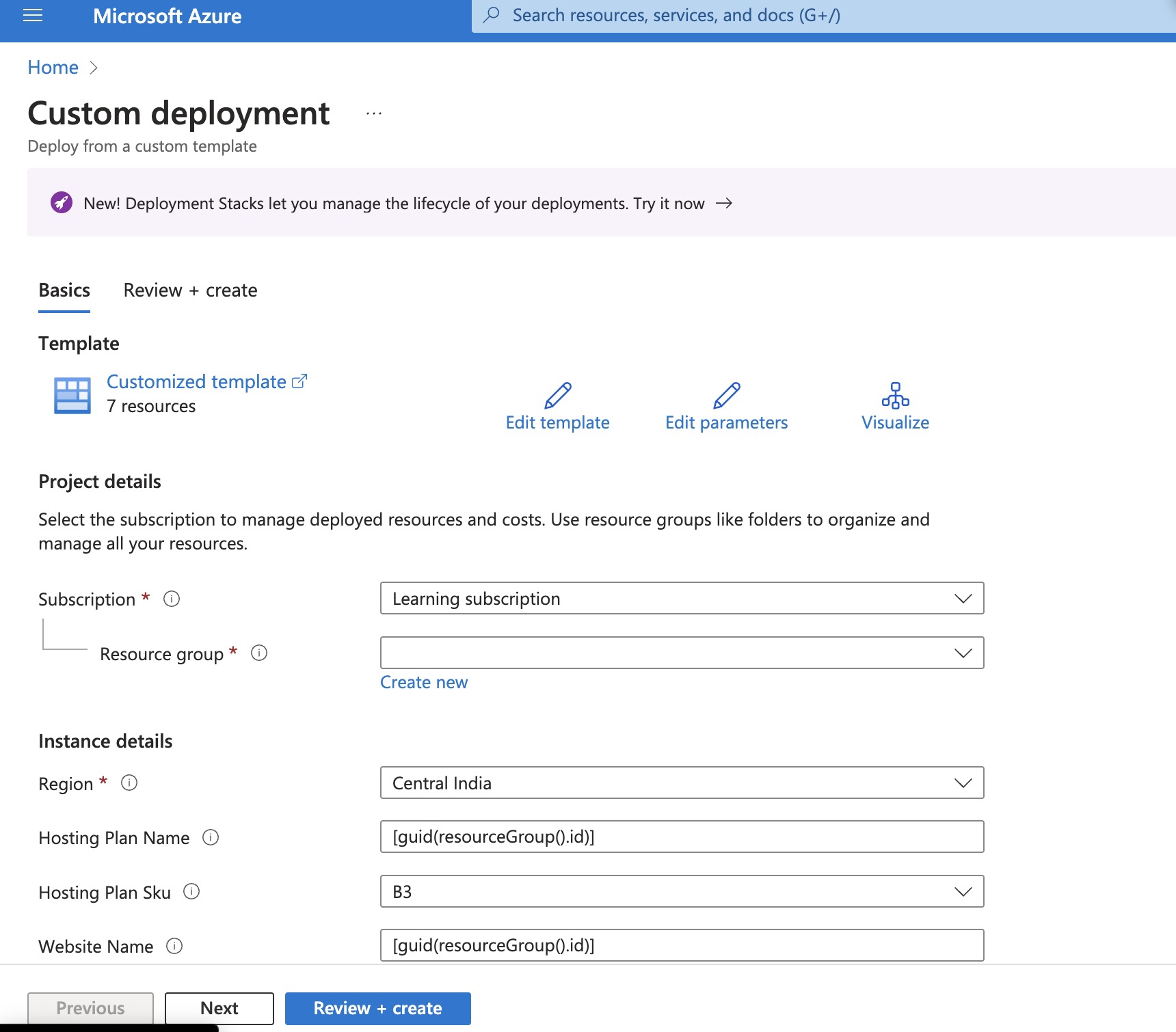
Task: Switch to the Basics tab
Action: pyautogui.click(x=64, y=290)
